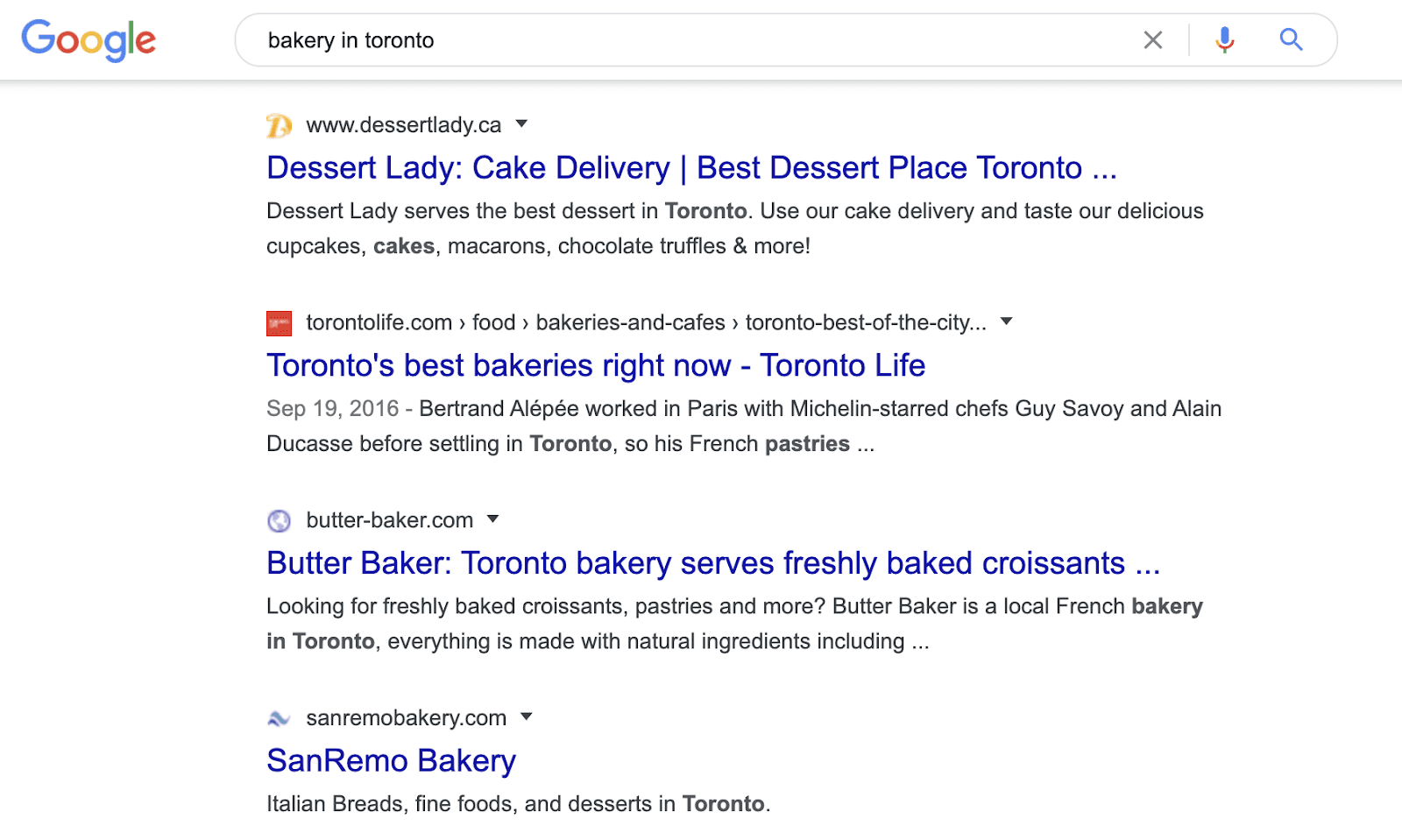Clear the search query with the X icon
Viewport: 1402px width, 840px height.
pyautogui.click(x=1151, y=39)
